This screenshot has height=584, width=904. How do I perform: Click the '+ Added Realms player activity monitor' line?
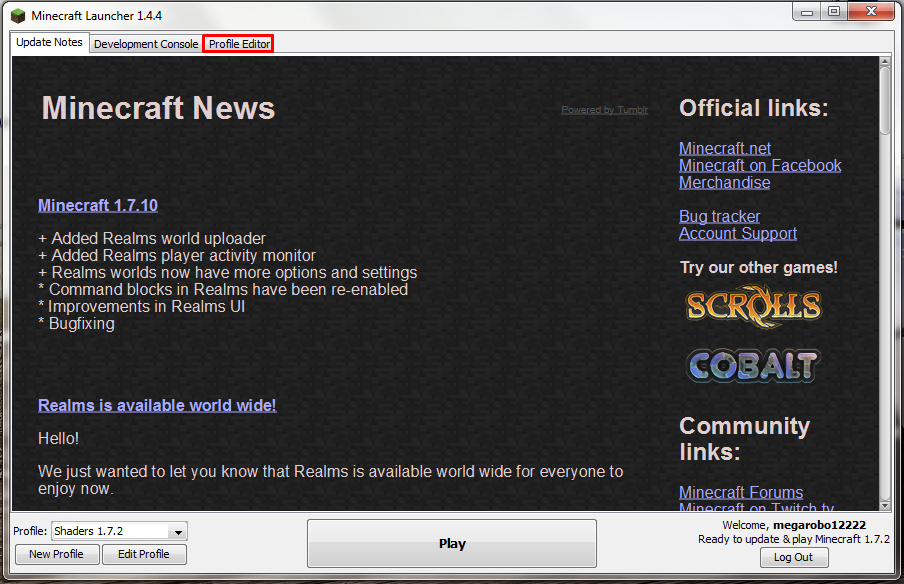tap(177, 255)
